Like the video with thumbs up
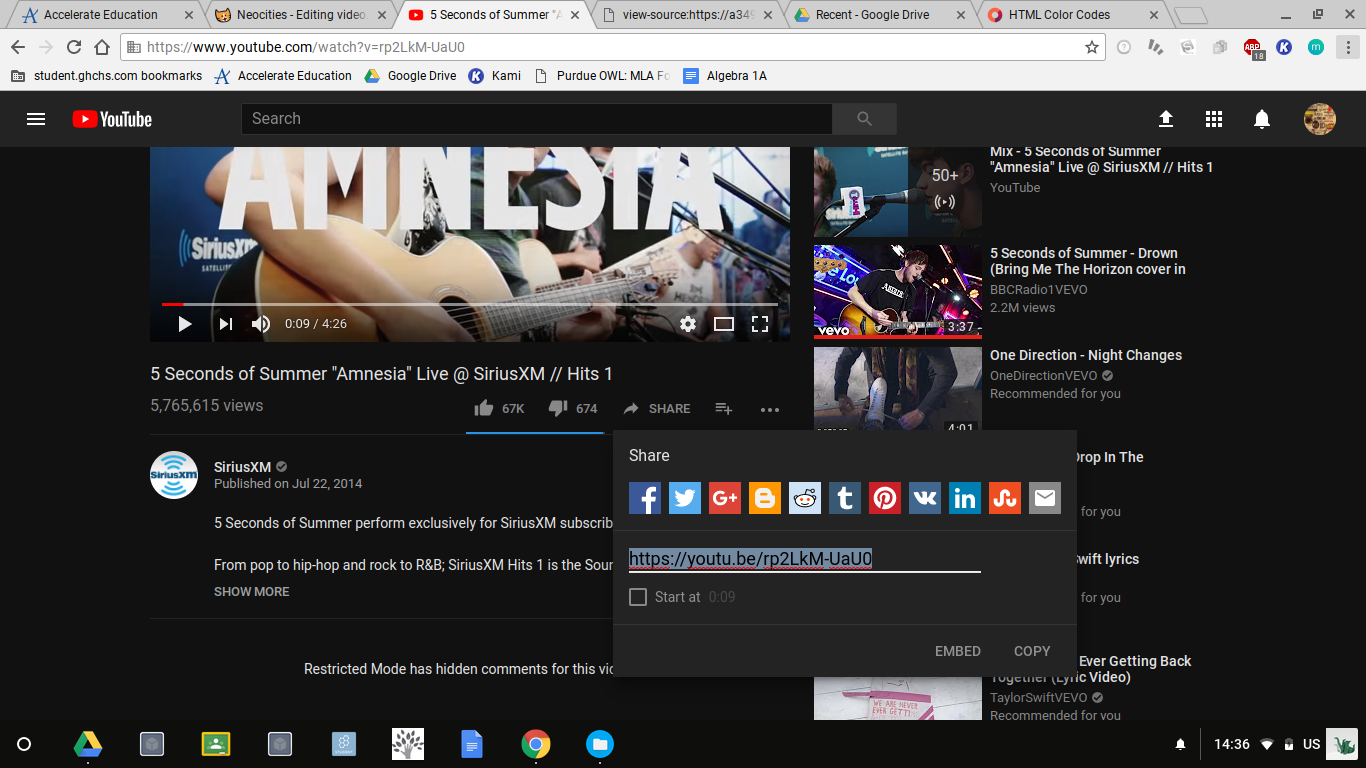 (x=484, y=408)
